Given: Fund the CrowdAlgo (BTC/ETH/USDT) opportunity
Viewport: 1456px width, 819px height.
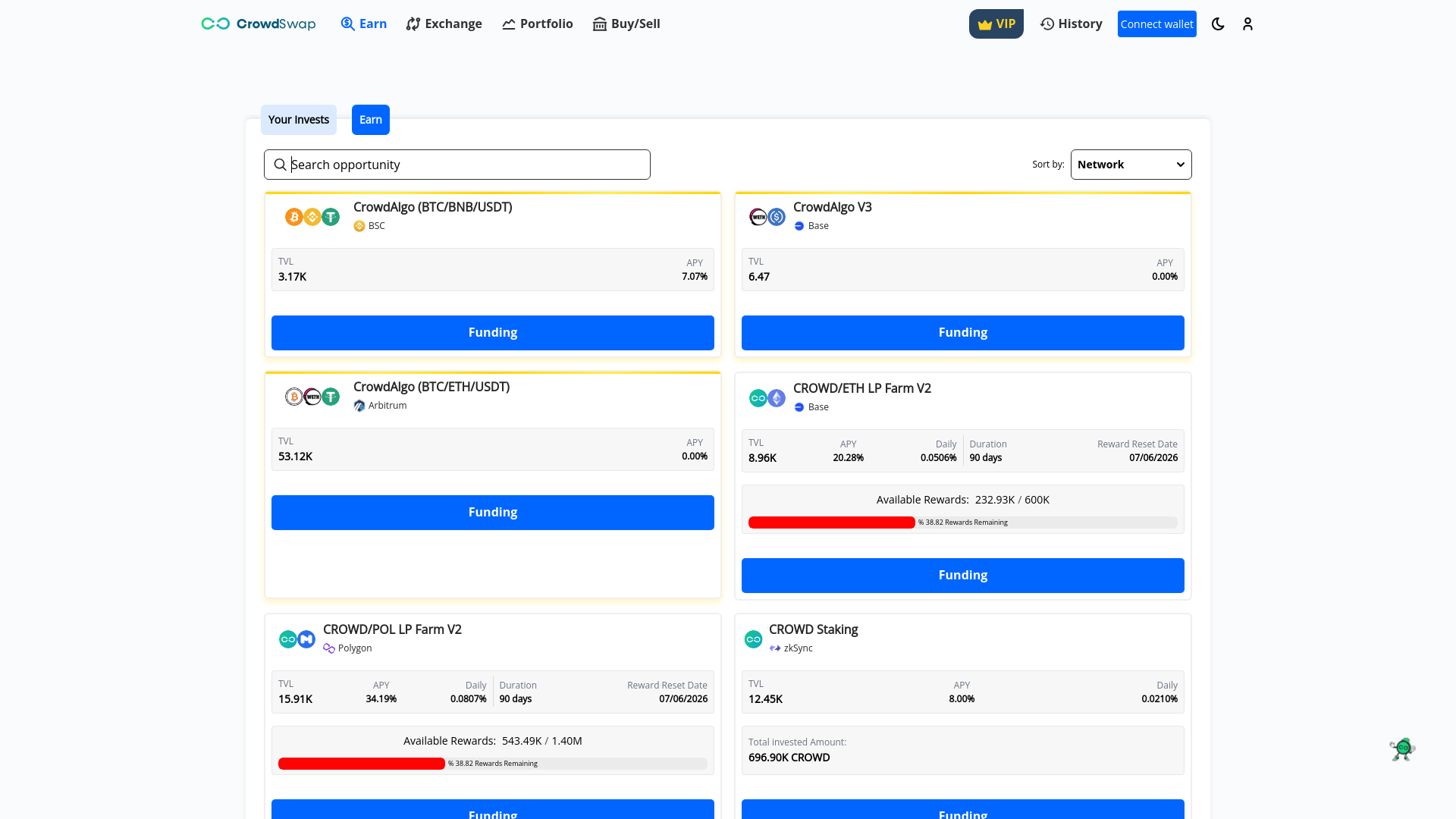Looking at the screenshot, I should (x=492, y=513).
